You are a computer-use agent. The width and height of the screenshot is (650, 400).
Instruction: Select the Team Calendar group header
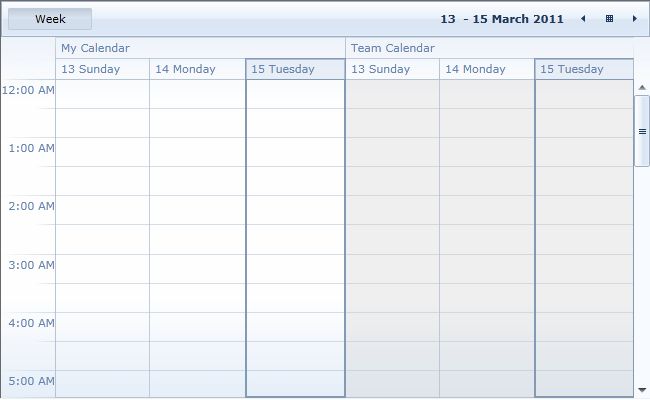click(489, 48)
